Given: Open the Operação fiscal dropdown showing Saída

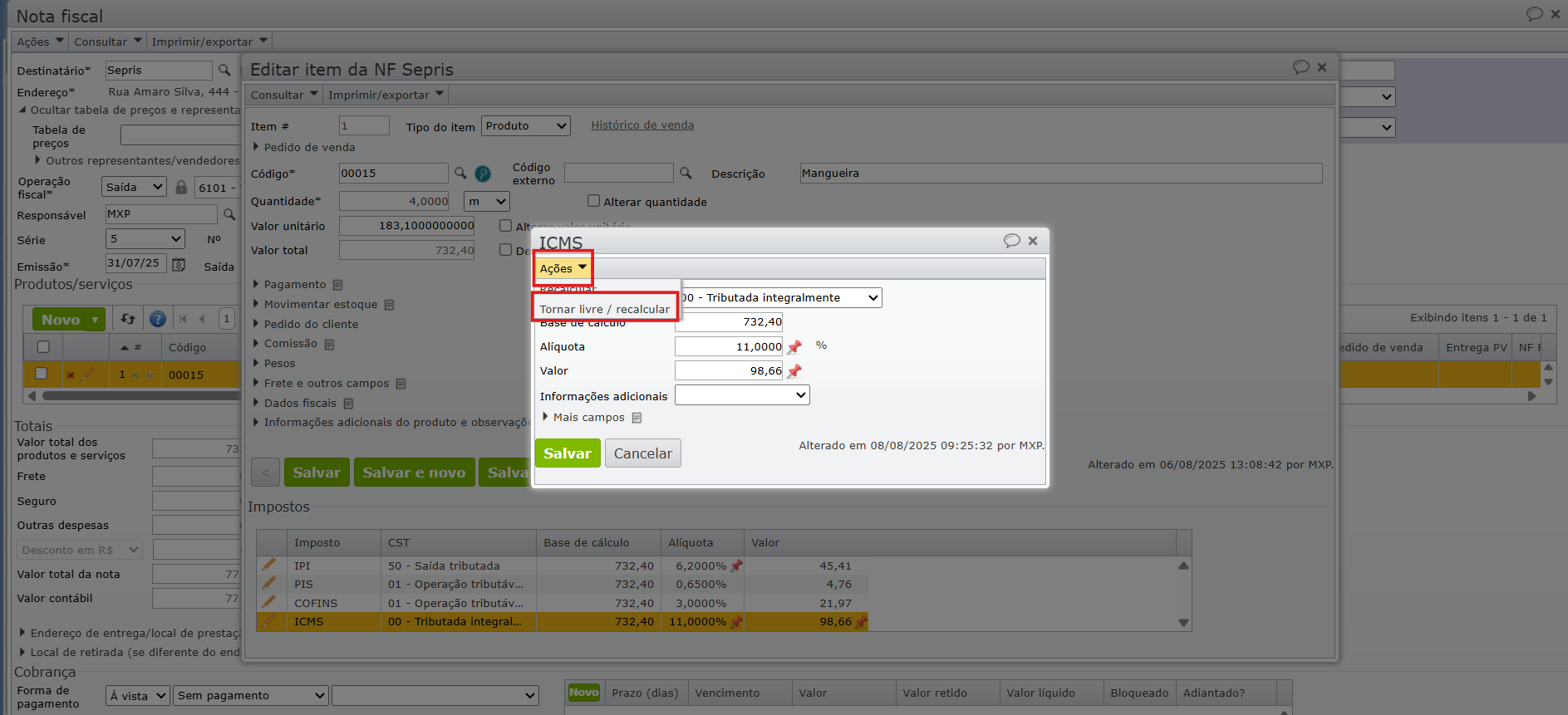Looking at the screenshot, I should (x=135, y=188).
